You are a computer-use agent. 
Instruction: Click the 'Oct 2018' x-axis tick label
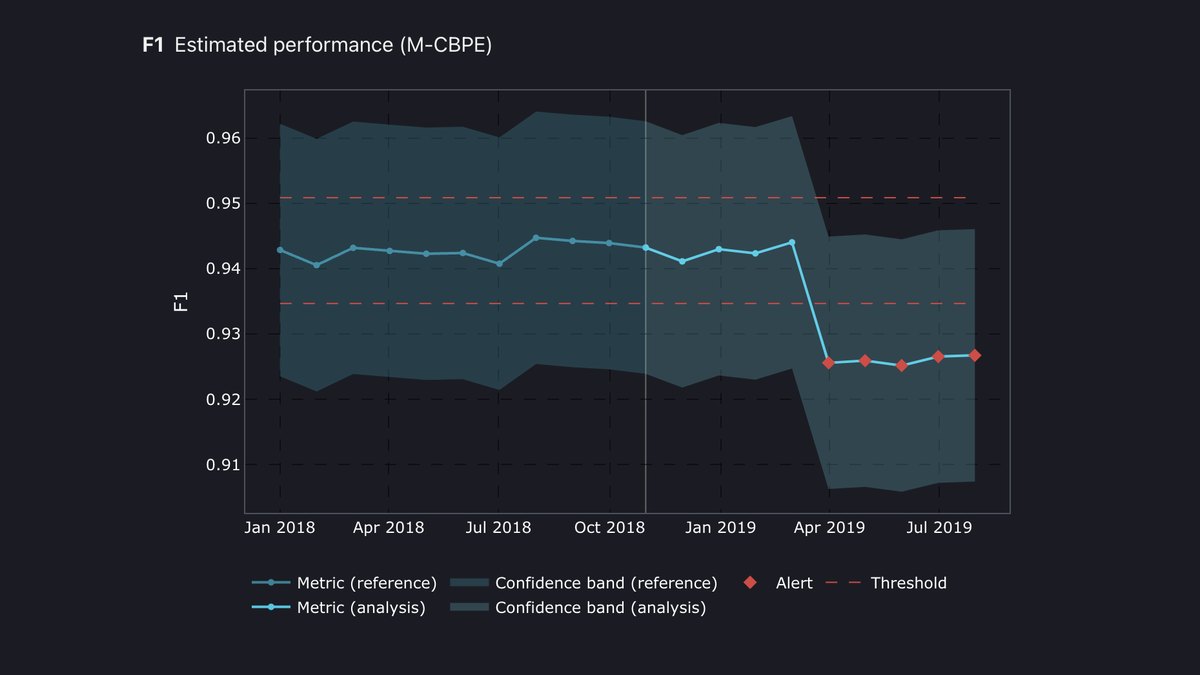[609, 527]
